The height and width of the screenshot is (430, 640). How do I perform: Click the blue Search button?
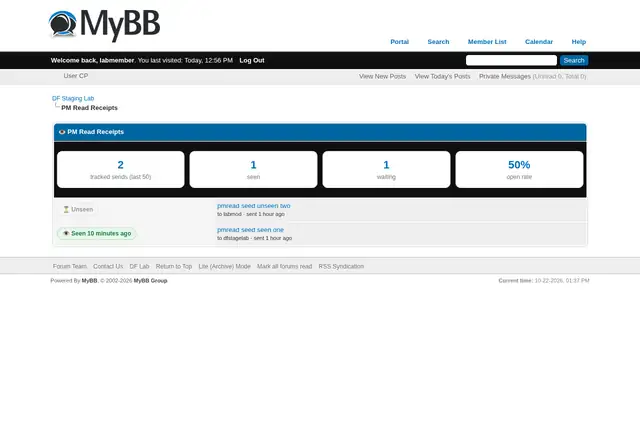coord(574,60)
